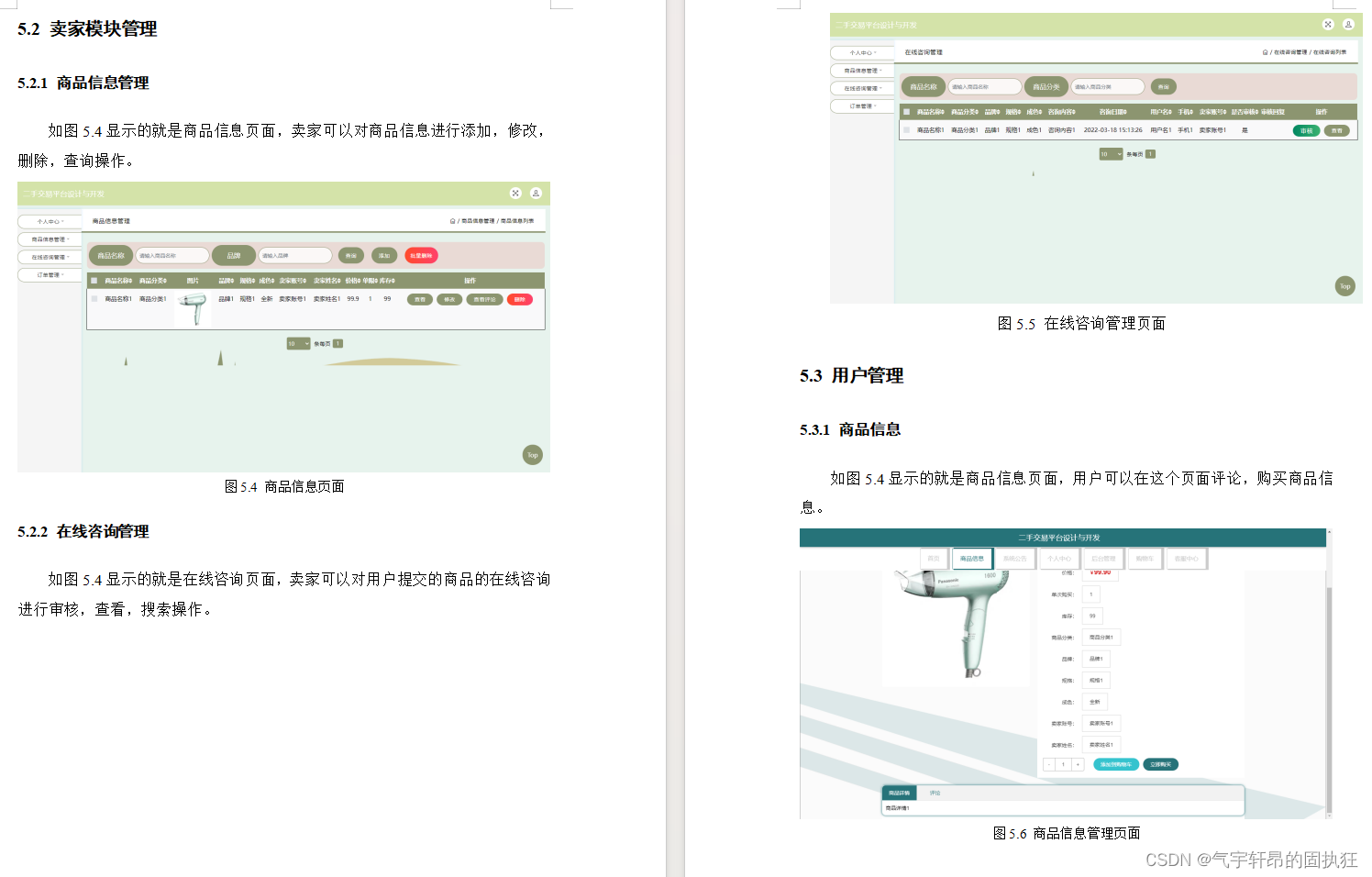Viewport: 1372px width, 877px height.
Task: Click user profile icon in figure 5.4 header
Action: (x=536, y=194)
